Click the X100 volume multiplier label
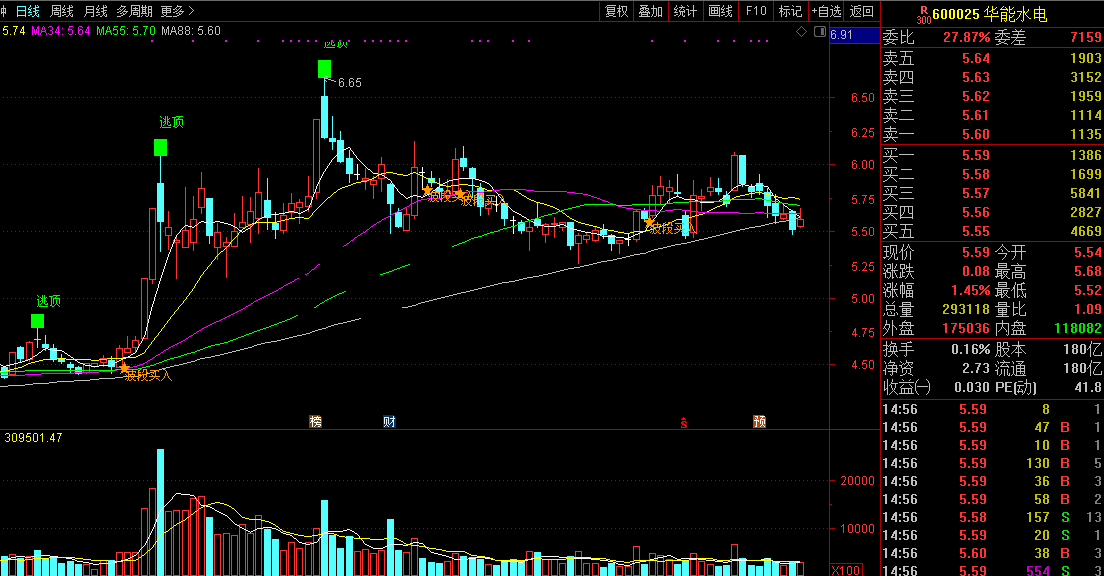 pyautogui.click(x=846, y=570)
